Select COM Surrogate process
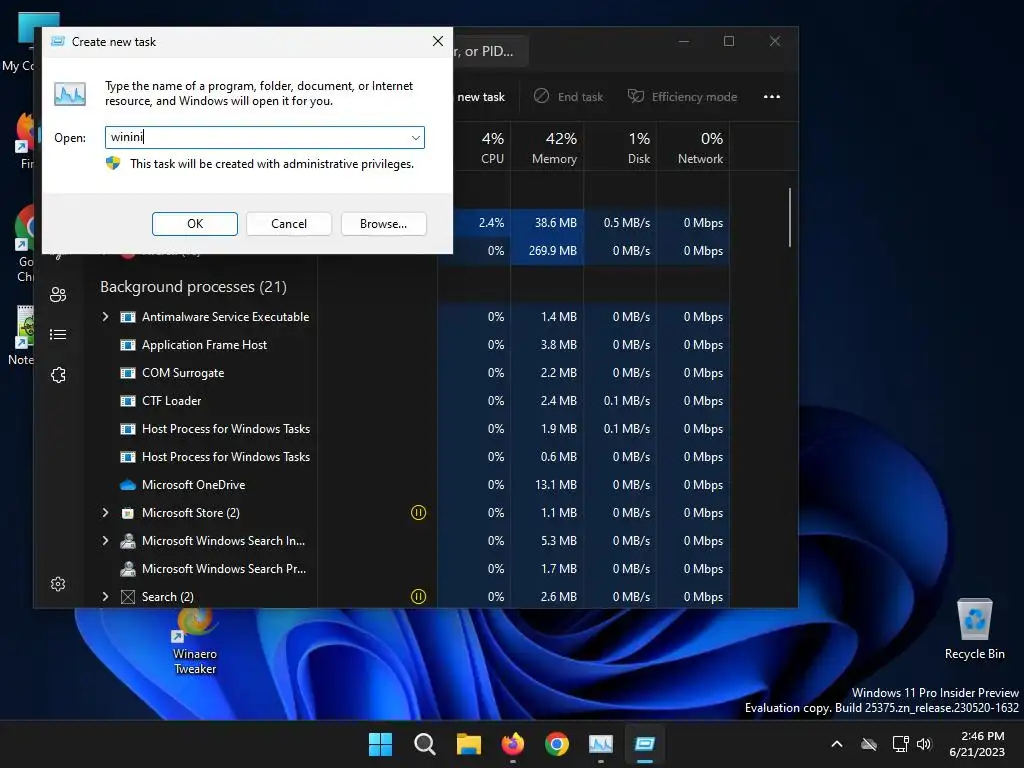Viewport: 1024px width, 768px height. tap(183, 373)
